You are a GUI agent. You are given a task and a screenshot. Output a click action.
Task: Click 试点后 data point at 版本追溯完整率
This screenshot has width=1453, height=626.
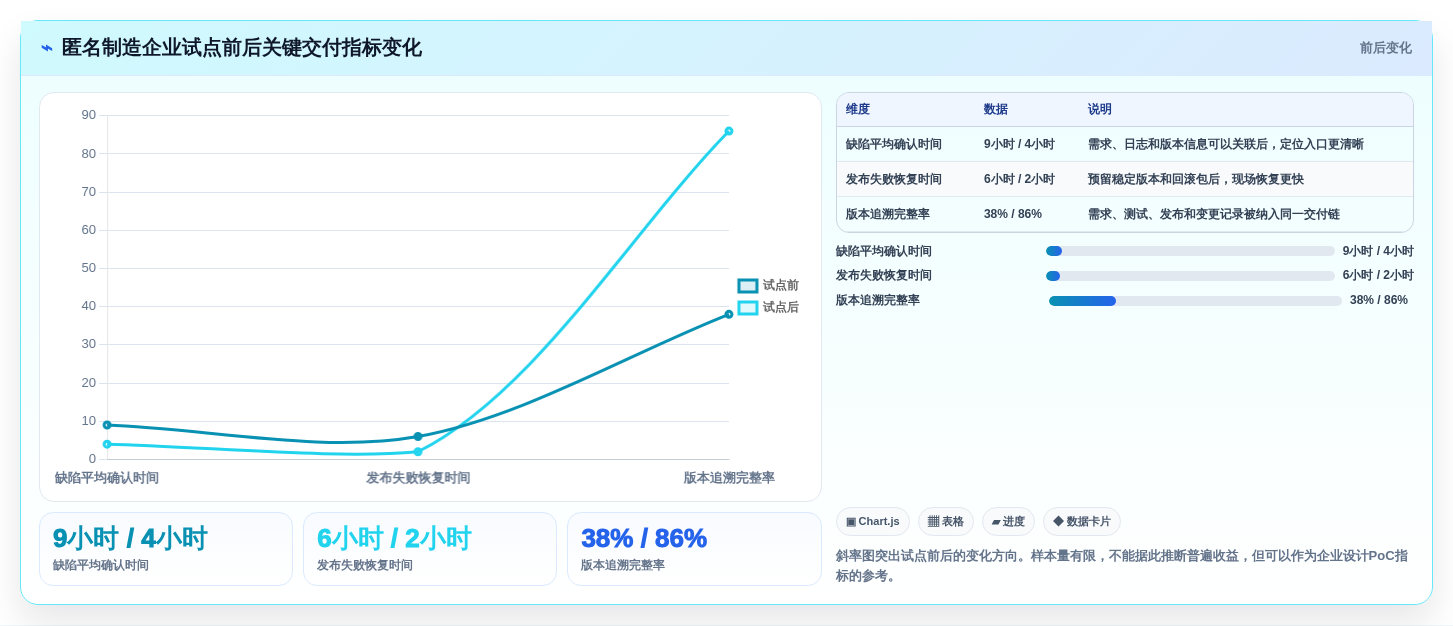point(729,131)
